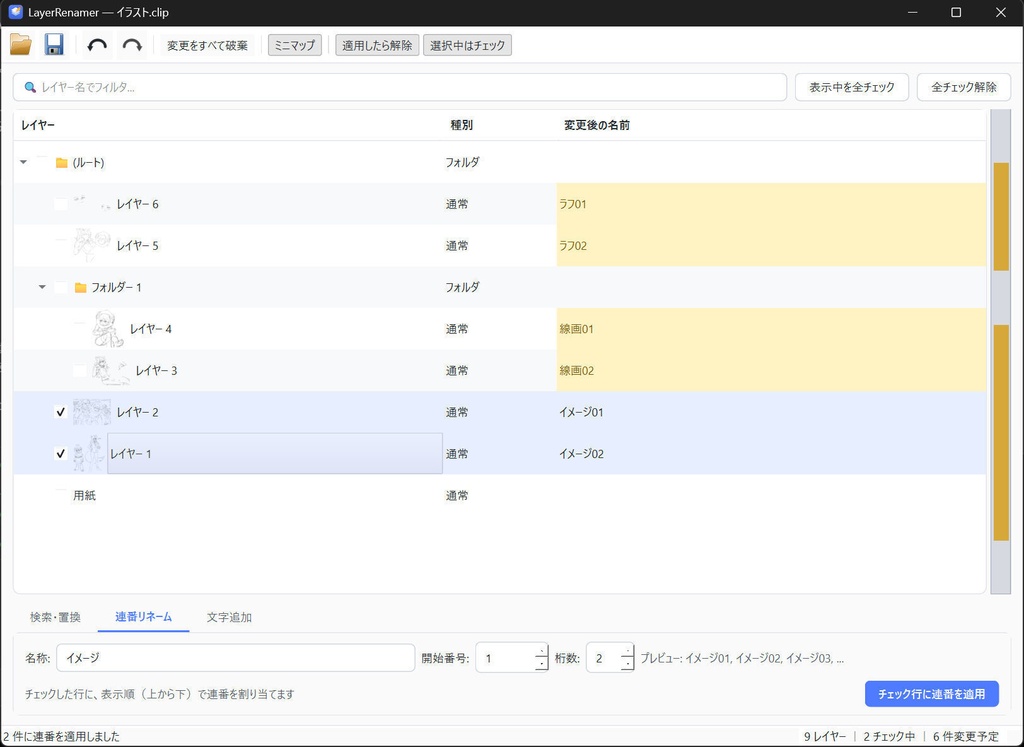The width and height of the screenshot is (1024, 747).
Task: Click the 名称 input field containing イメージ
Action: point(236,658)
